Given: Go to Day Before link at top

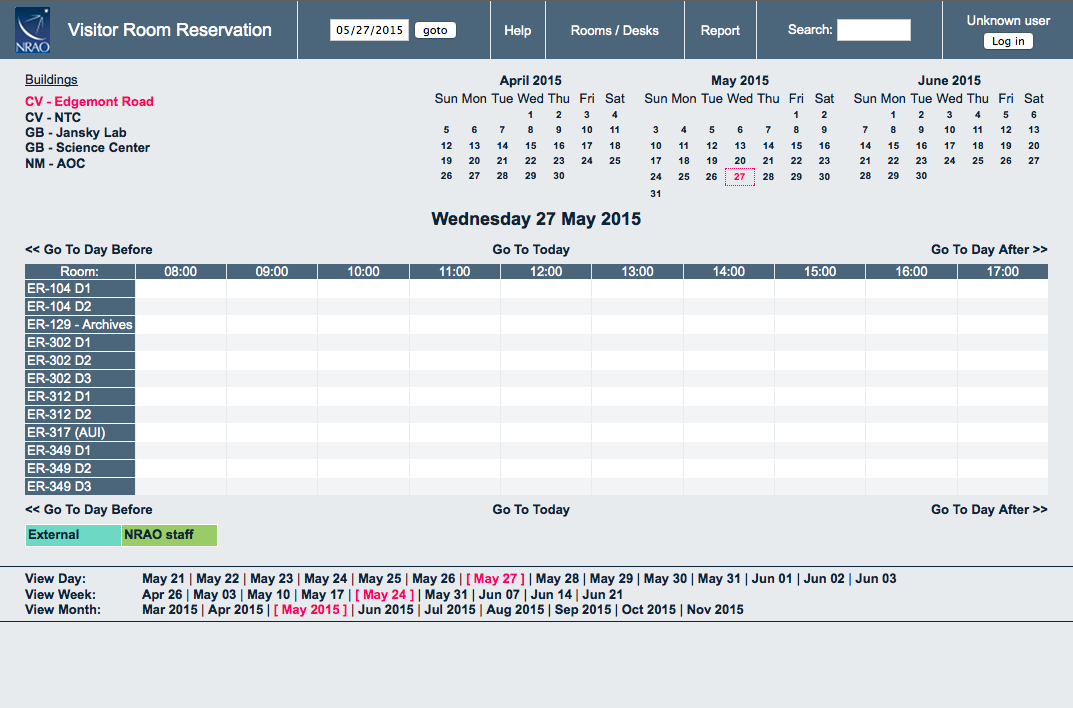Looking at the screenshot, I should coord(89,249).
